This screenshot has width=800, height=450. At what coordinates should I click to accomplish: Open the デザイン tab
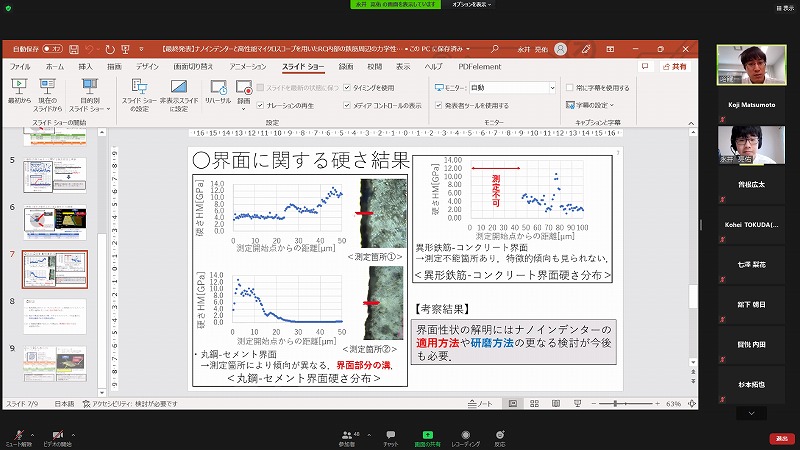(x=147, y=66)
